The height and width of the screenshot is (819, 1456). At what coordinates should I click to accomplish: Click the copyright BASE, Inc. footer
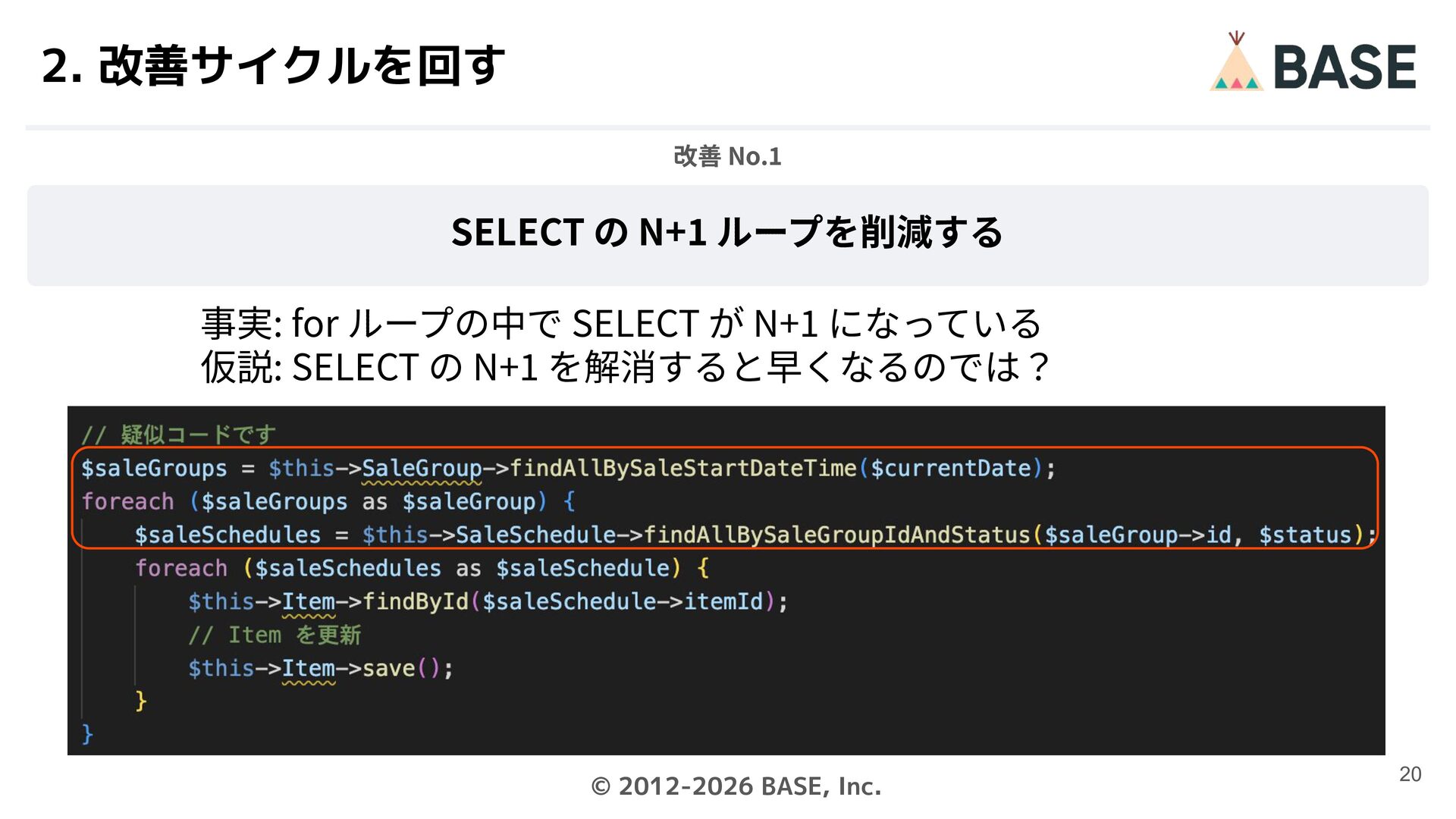pos(736,786)
